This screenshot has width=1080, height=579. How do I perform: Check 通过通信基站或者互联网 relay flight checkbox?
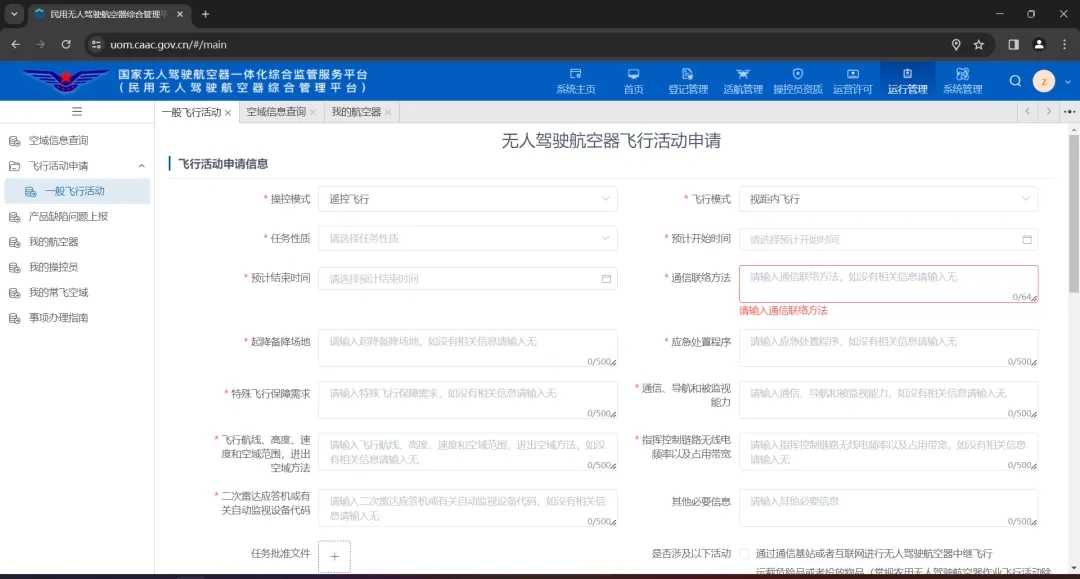click(x=743, y=553)
